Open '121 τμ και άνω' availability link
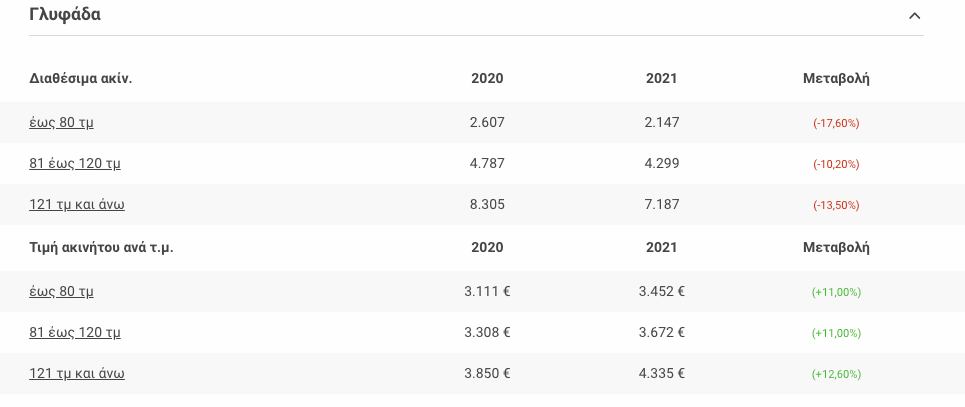Viewport: 965px width, 407px height. pos(77,204)
